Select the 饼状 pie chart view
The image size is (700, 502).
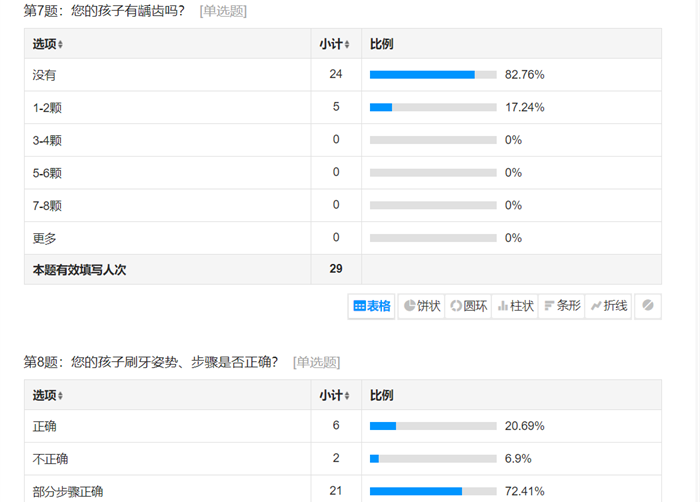tap(421, 306)
